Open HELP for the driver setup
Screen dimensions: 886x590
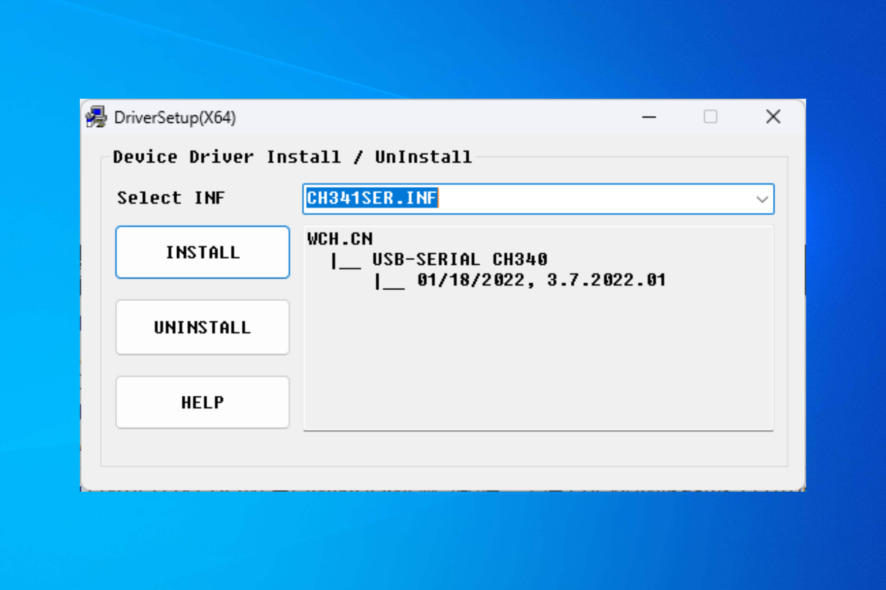pos(202,402)
